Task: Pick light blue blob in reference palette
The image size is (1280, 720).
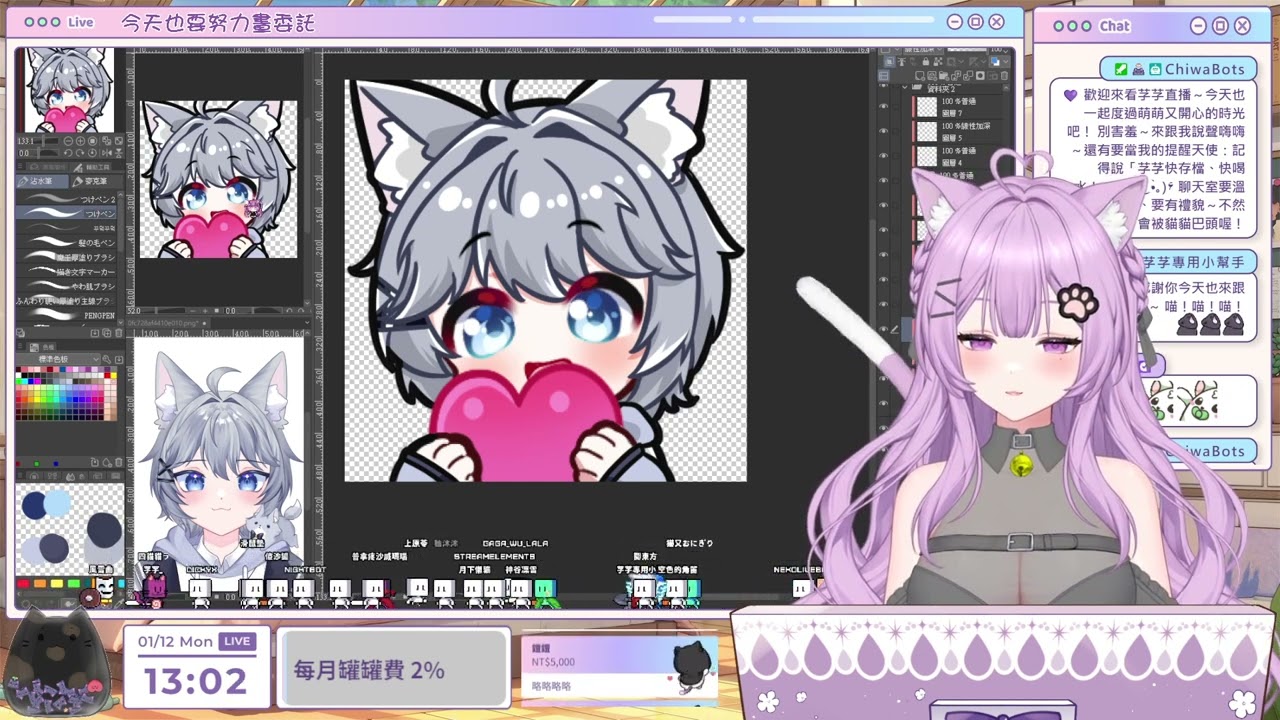Action: pos(57,503)
